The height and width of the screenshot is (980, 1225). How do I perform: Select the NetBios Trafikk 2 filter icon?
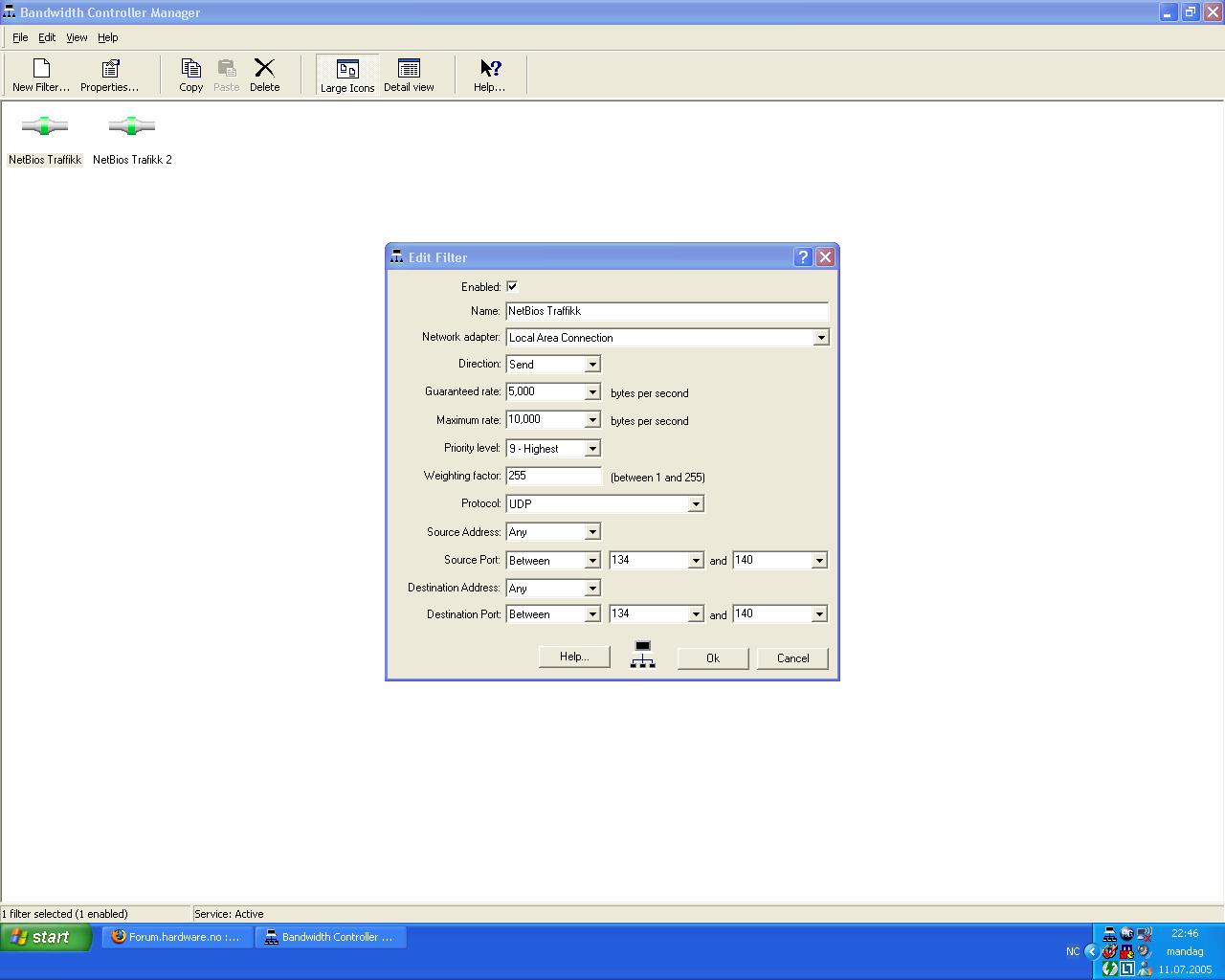pyautogui.click(x=132, y=127)
